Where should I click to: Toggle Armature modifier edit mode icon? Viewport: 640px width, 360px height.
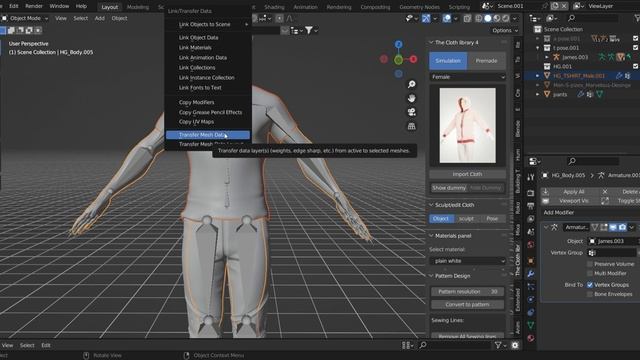pyautogui.click(x=604, y=227)
